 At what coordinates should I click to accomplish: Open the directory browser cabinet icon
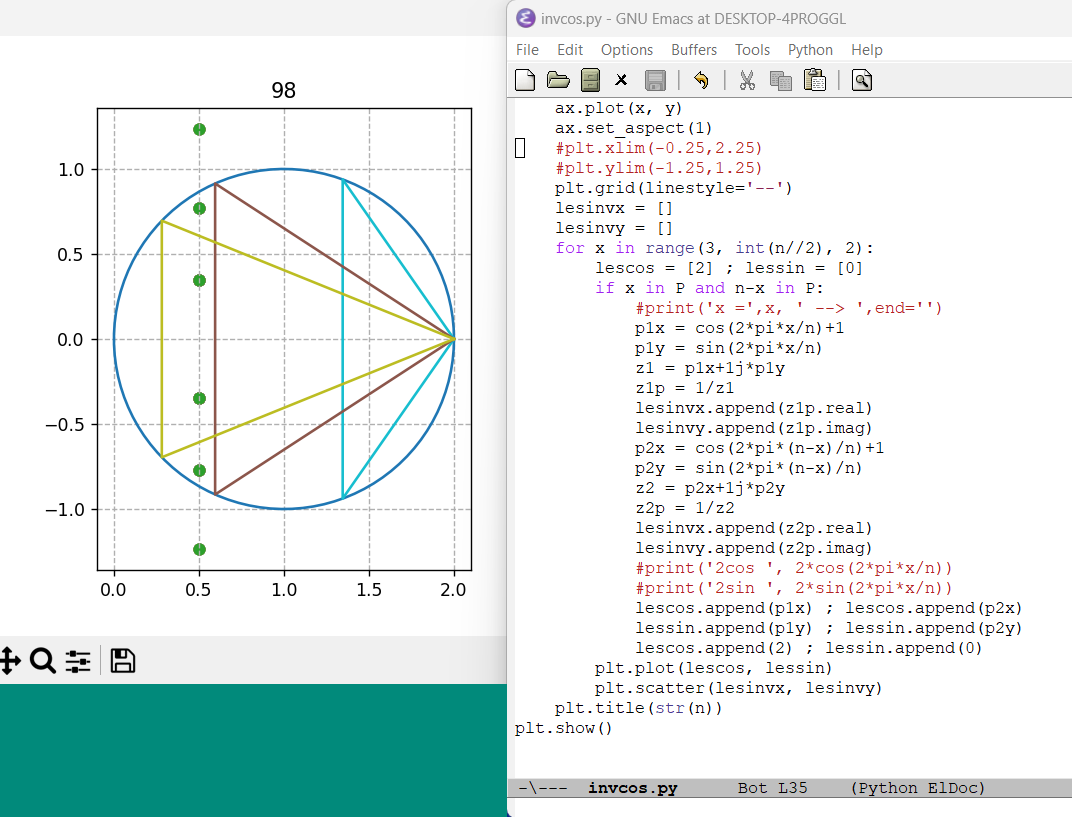pos(590,80)
